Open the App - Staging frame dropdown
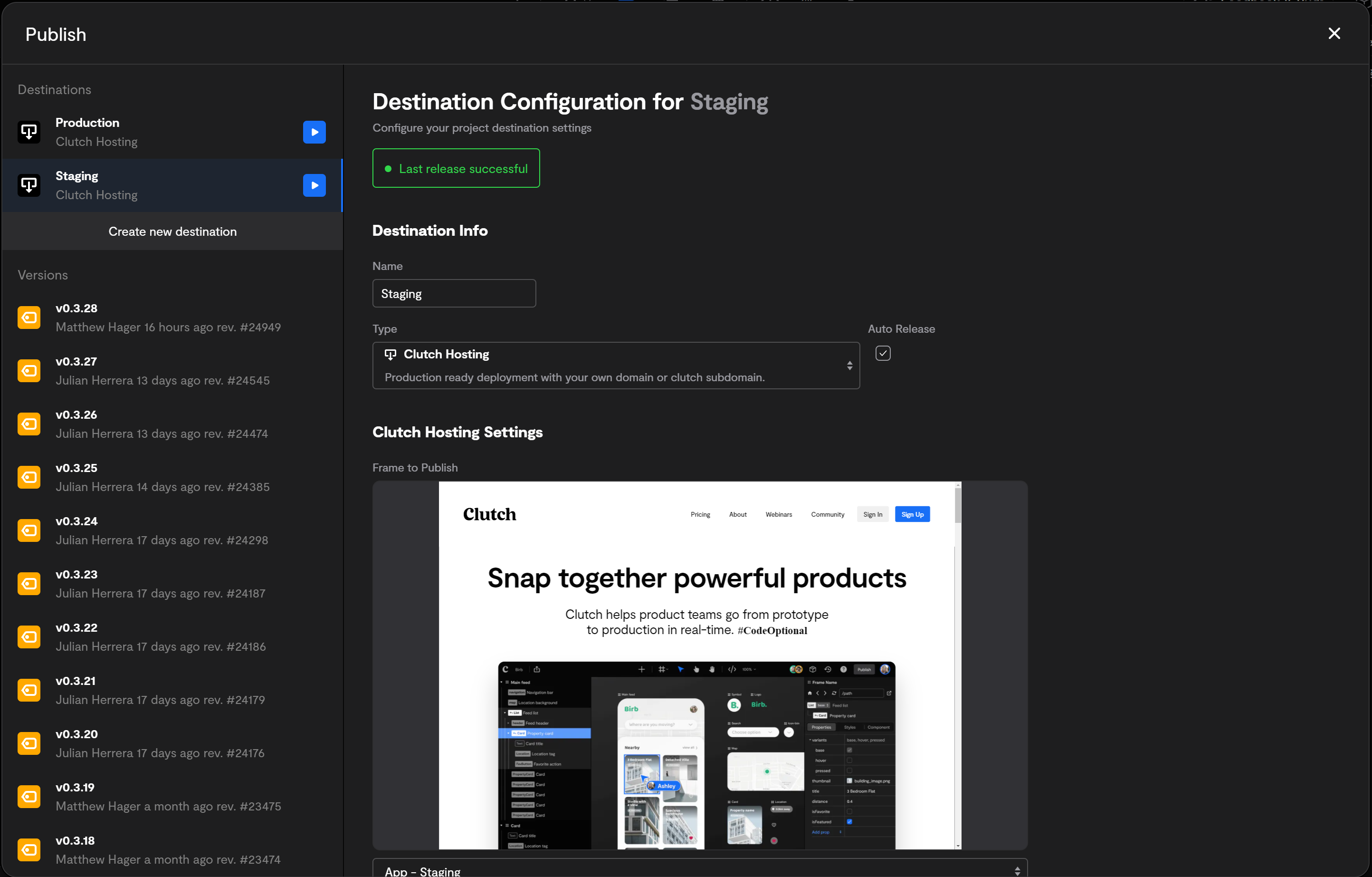1372x877 pixels. 700,869
